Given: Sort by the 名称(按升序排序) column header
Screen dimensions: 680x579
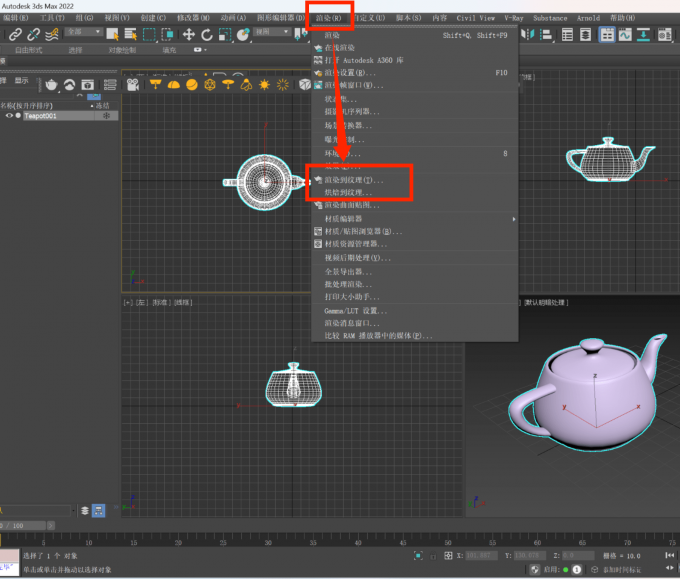Looking at the screenshot, I should click(x=27, y=105).
